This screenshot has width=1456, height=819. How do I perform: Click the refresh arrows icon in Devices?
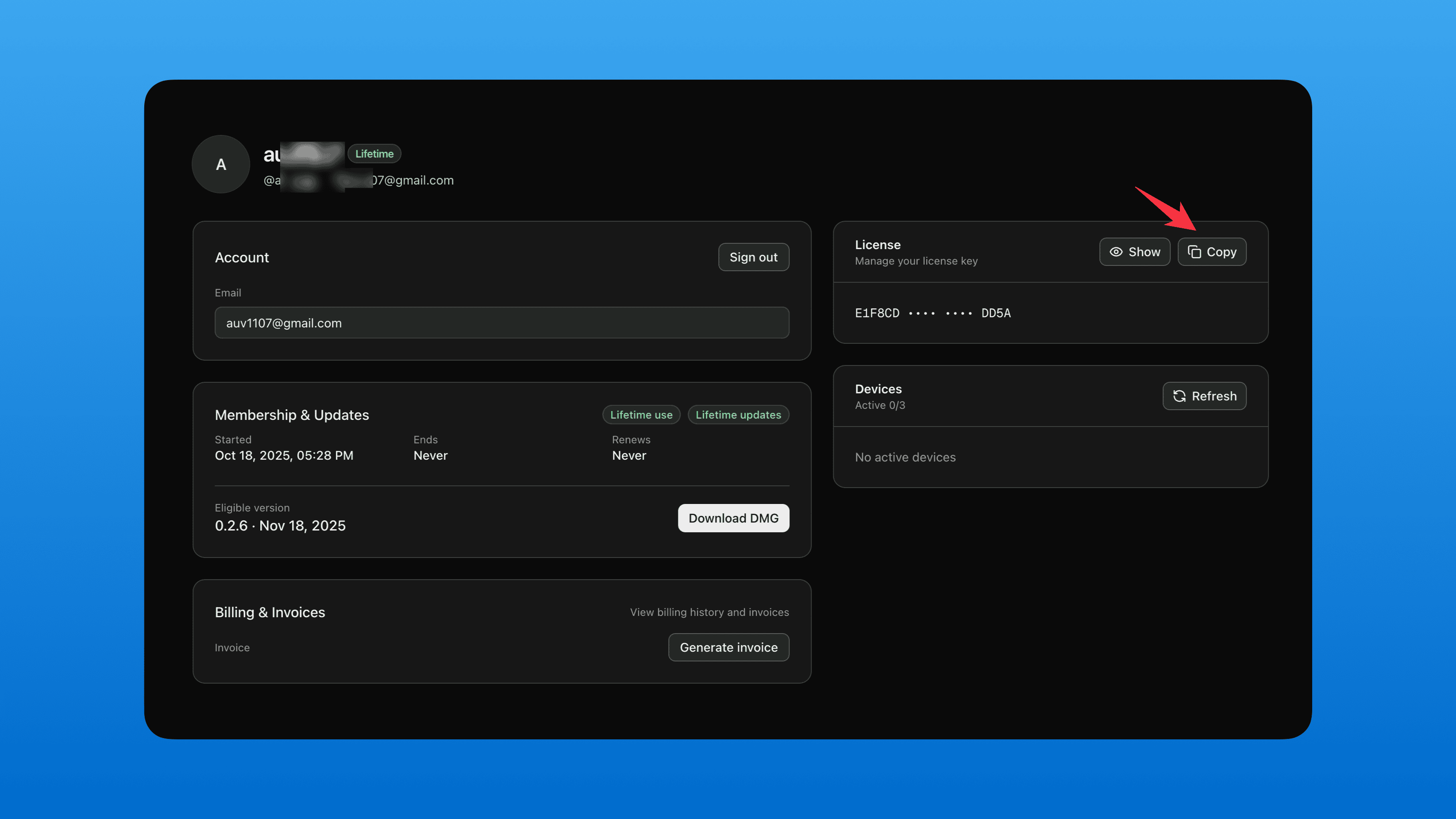click(1179, 396)
